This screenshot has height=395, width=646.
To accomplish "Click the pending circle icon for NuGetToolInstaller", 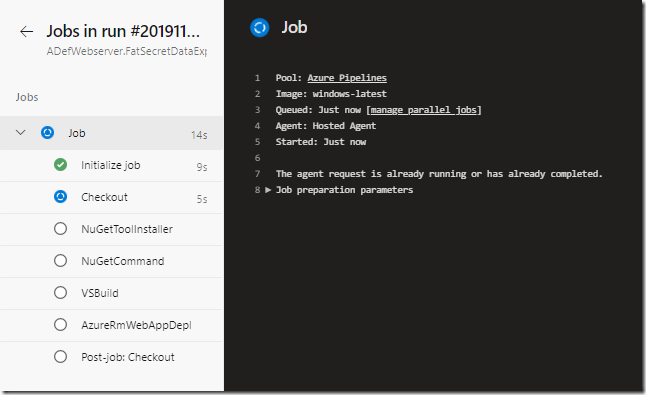I will tap(61, 229).
